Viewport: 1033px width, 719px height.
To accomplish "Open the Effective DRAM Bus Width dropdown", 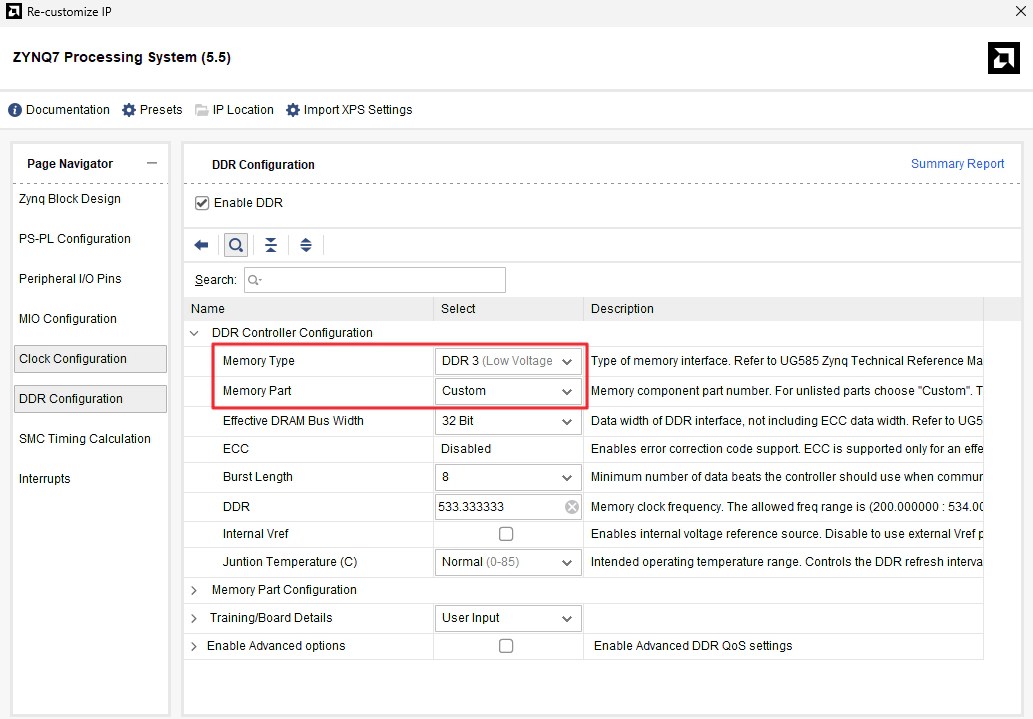I will [508, 421].
